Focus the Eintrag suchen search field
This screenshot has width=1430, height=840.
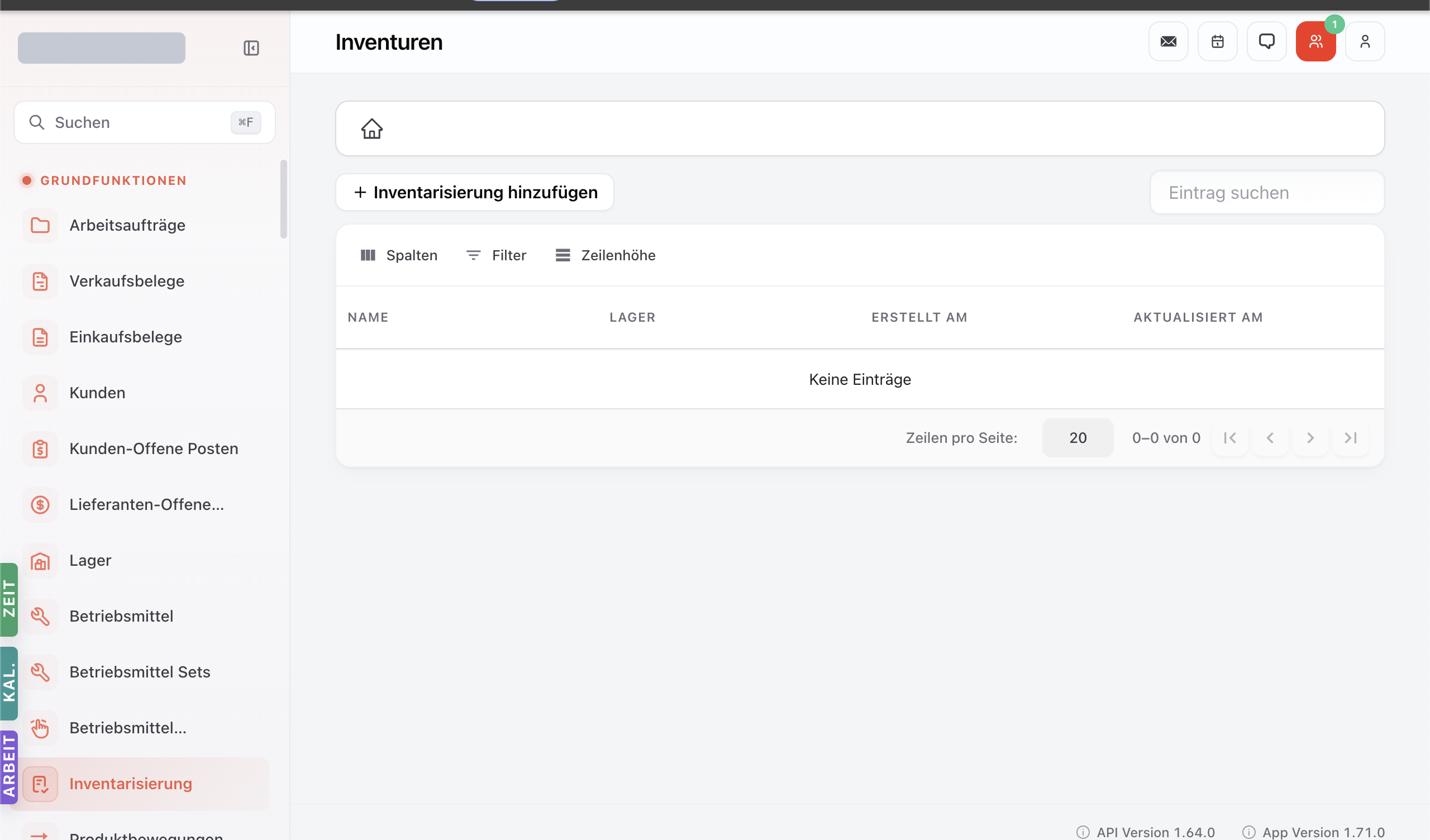coord(1266,193)
